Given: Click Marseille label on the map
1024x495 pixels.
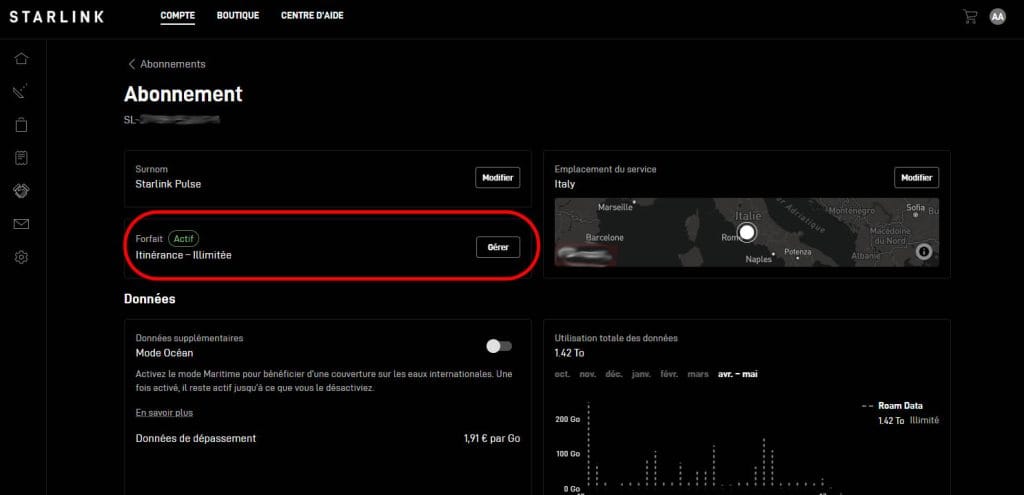Looking at the screenshot, I should point(615,207).
